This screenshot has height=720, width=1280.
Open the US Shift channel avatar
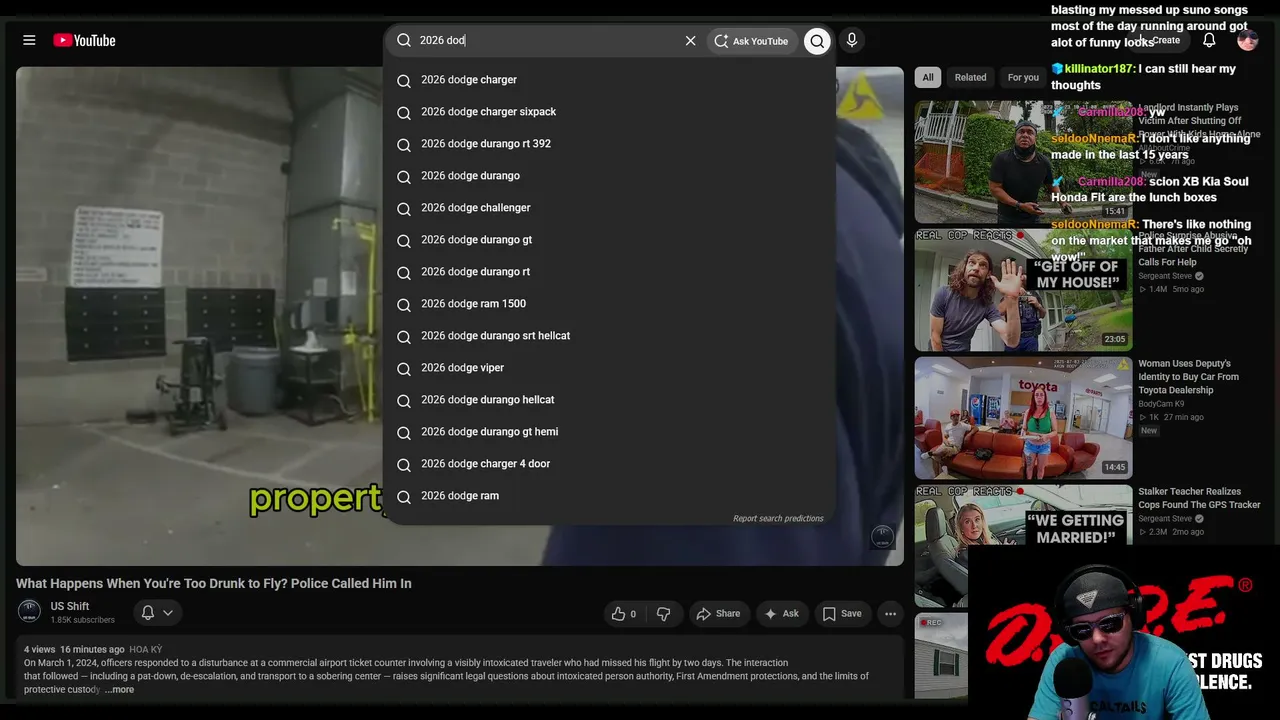point(29,612)
